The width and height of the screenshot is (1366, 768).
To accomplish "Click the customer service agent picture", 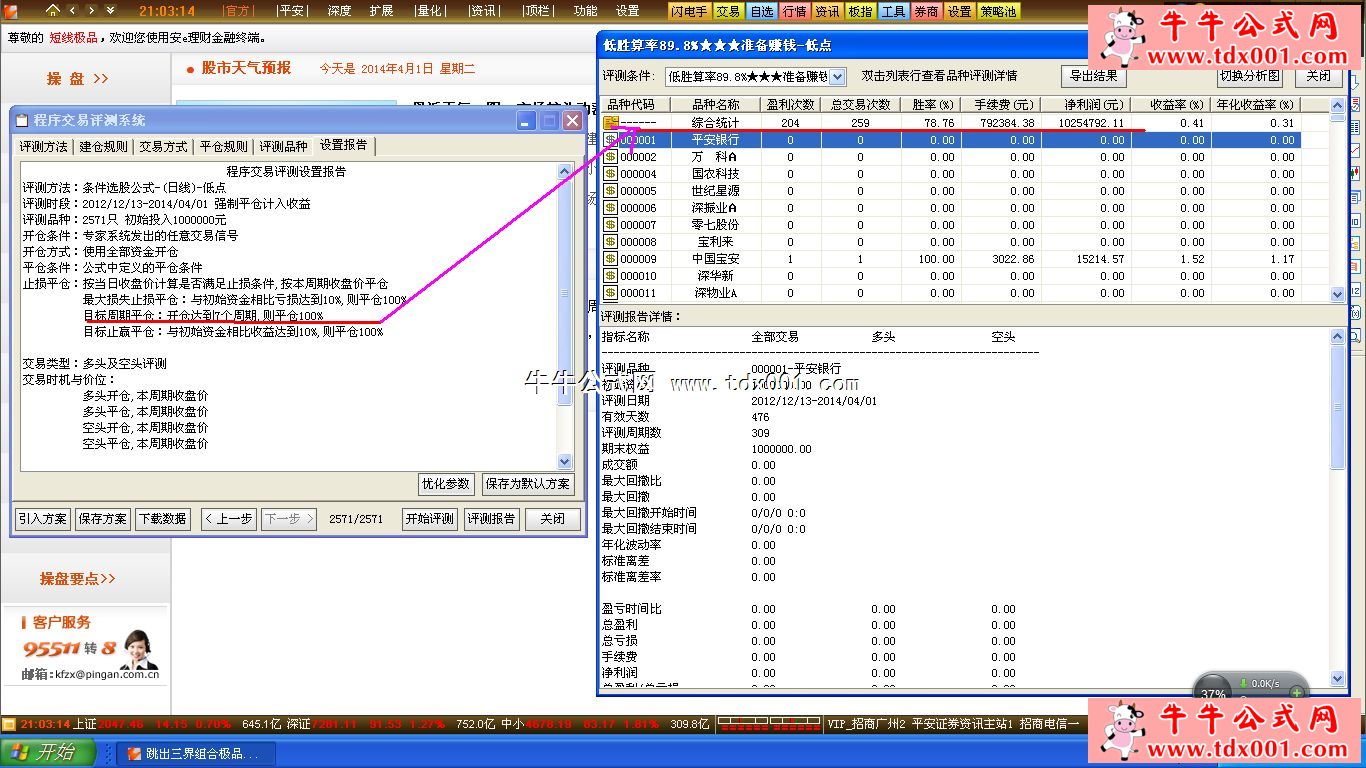I will pyautogui.click(x=138, y=651).
